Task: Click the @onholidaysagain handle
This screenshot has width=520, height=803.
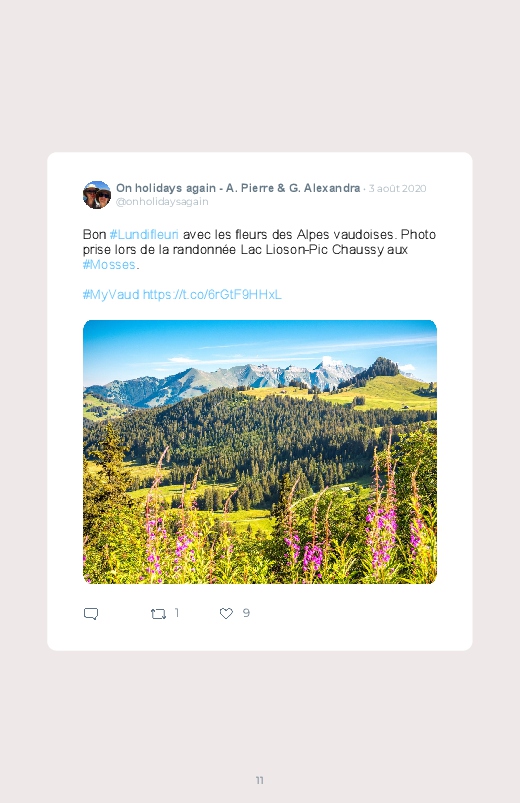Action: 162,202
